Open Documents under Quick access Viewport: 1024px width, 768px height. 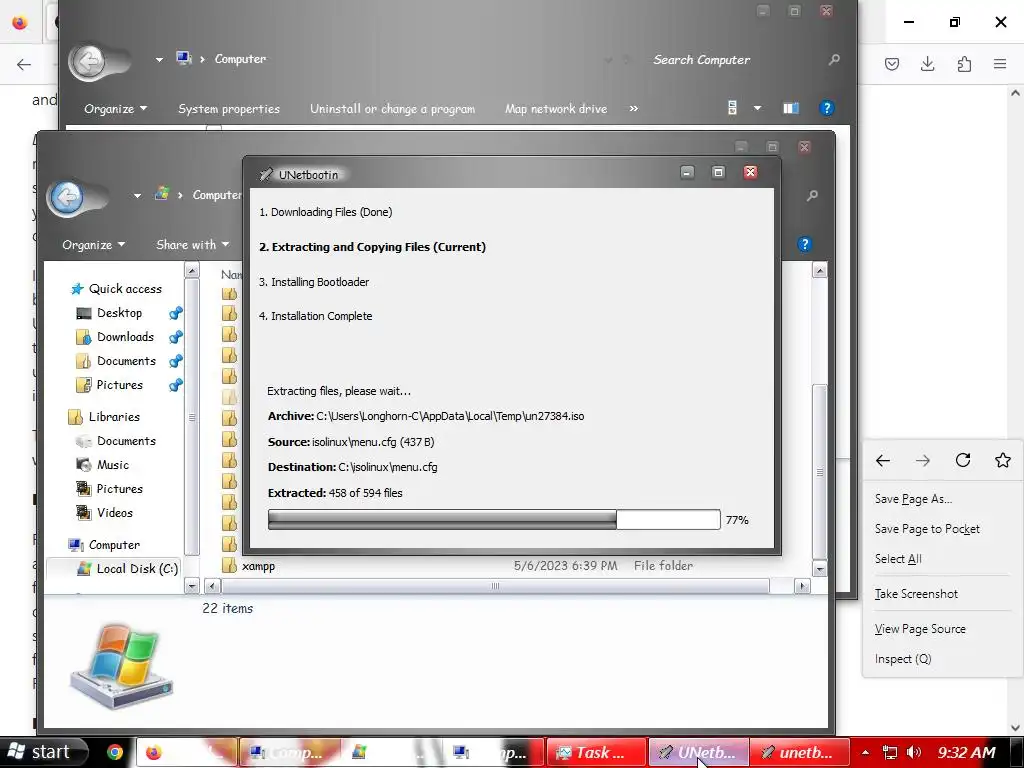coord(116,361)
